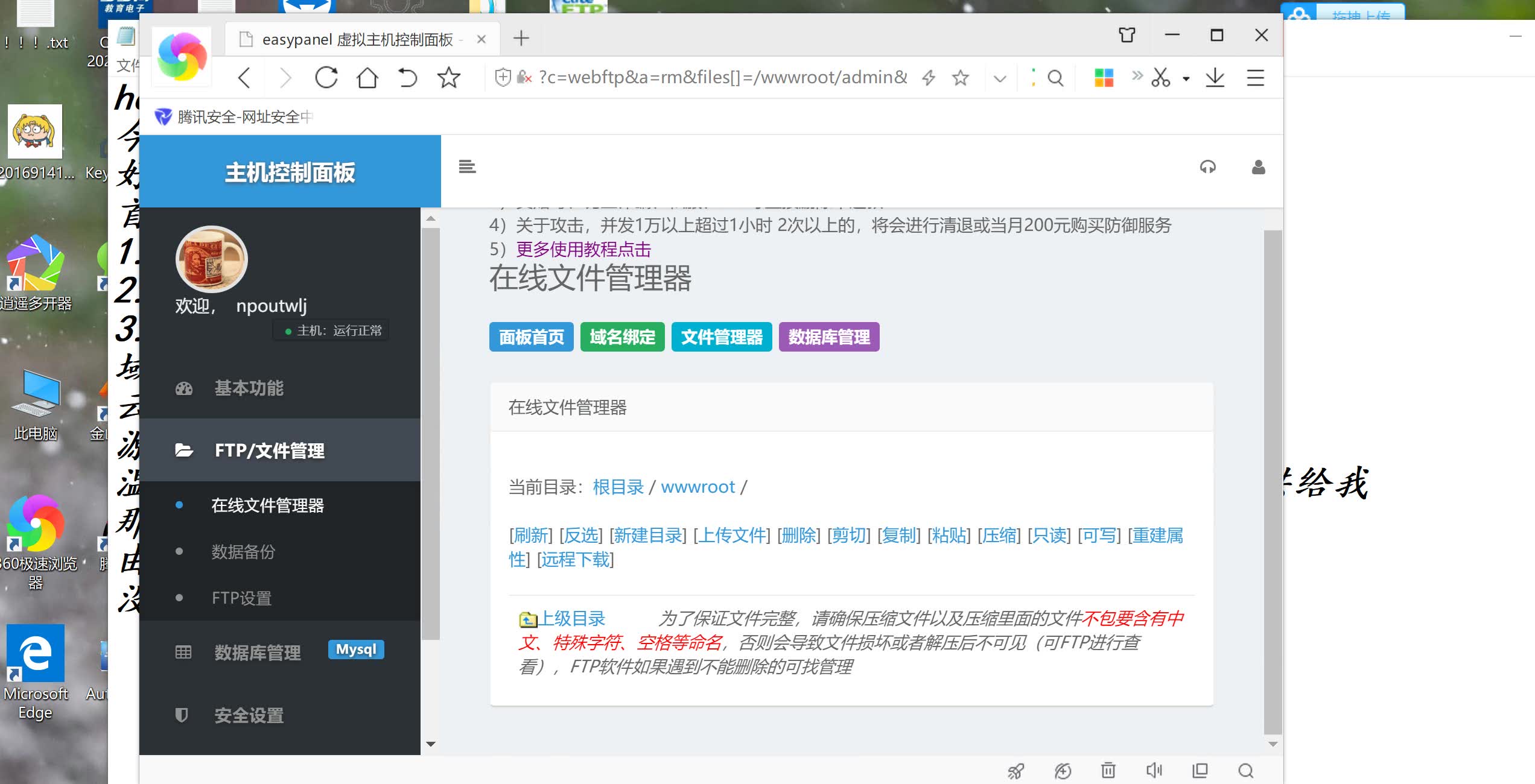1535x784 pixels.
Task: Click the 粘贴 link
Action: point(949,535)
